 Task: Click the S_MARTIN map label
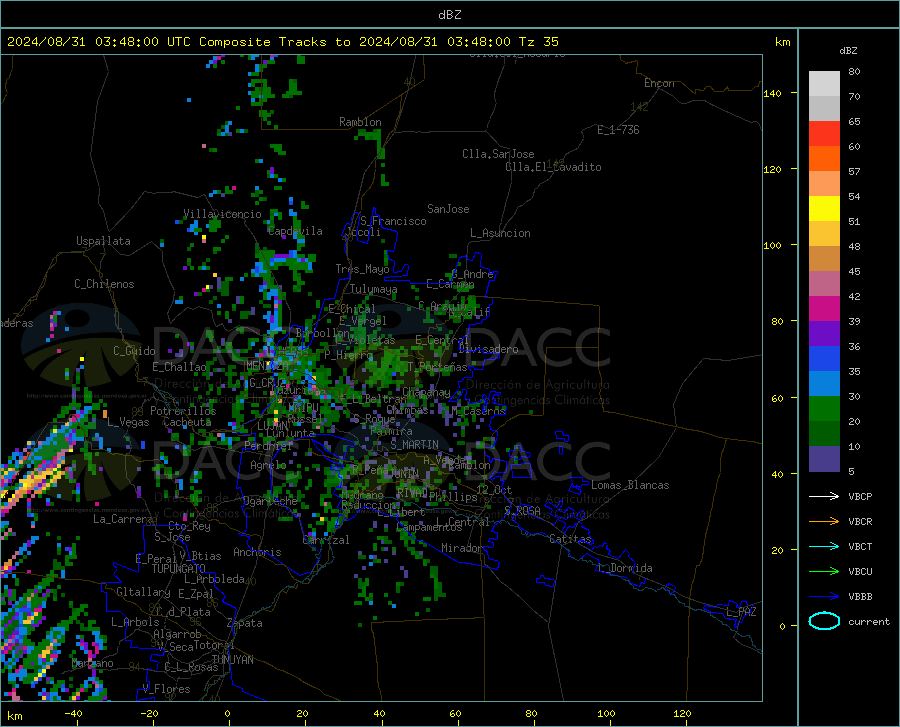[414, 445]
